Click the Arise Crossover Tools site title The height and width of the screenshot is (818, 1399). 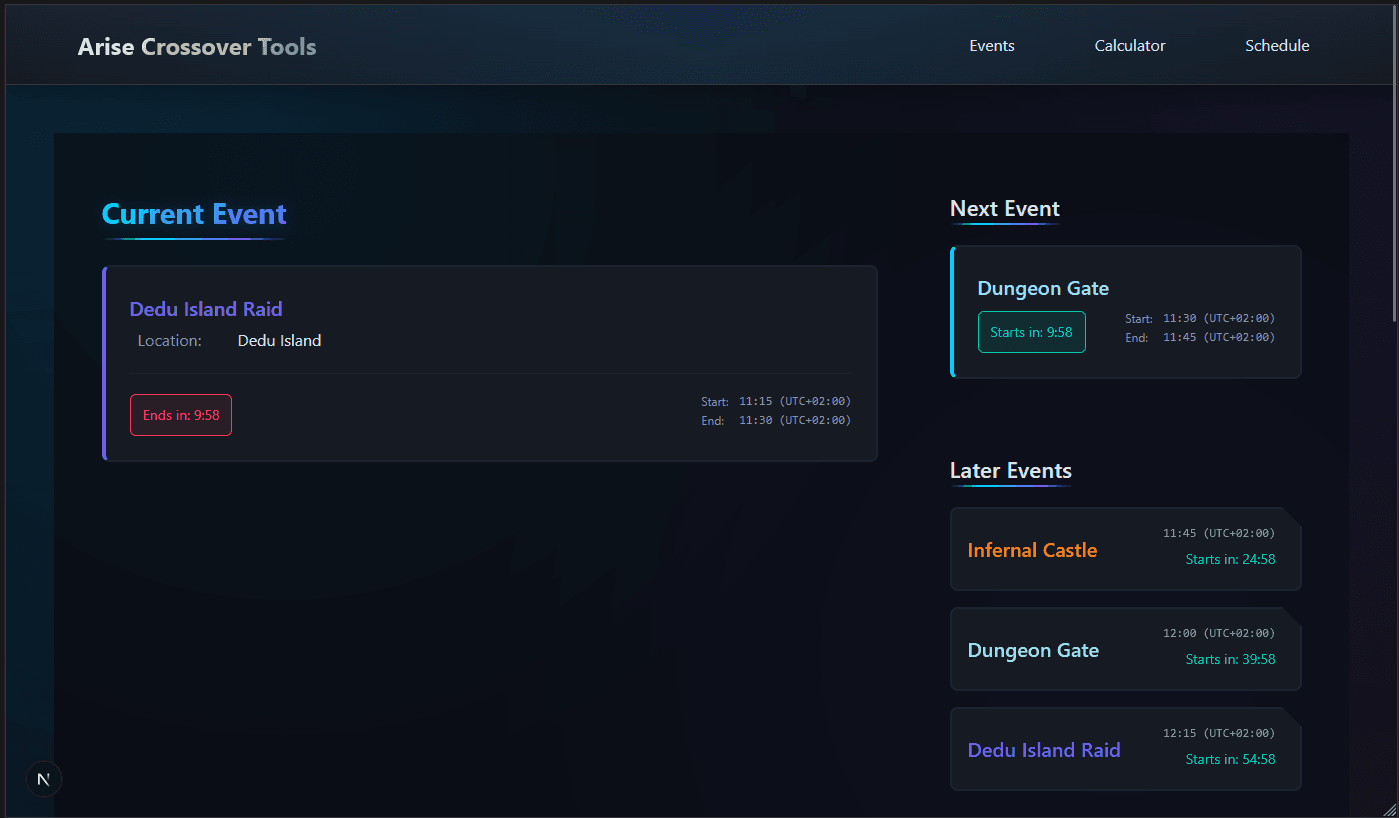197,47
